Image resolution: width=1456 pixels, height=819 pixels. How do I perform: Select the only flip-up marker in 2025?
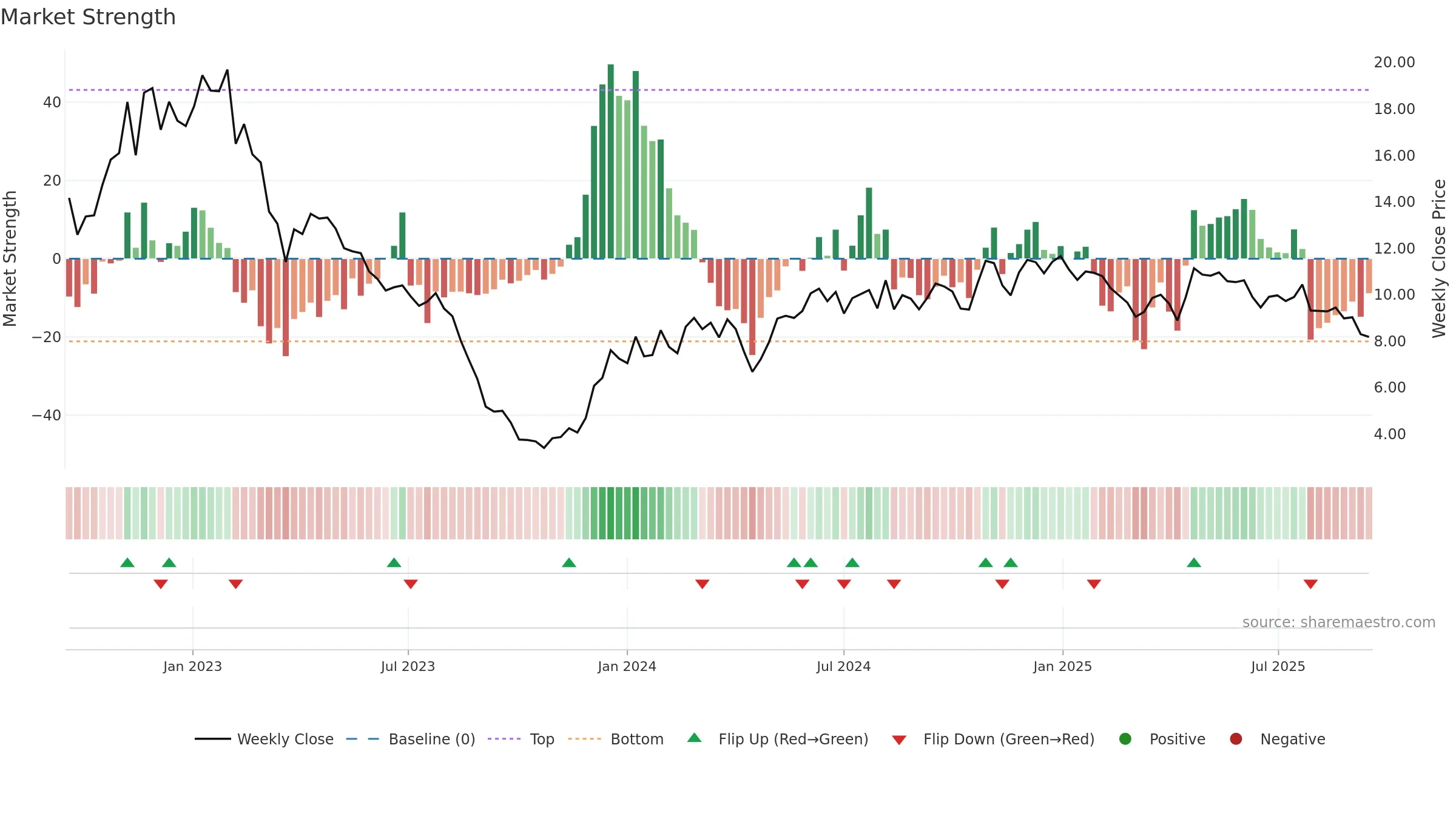(x=1194, y=563)
